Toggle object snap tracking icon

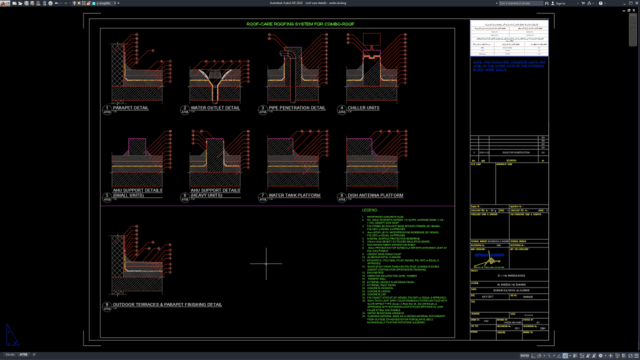click(x=559, y=356)
